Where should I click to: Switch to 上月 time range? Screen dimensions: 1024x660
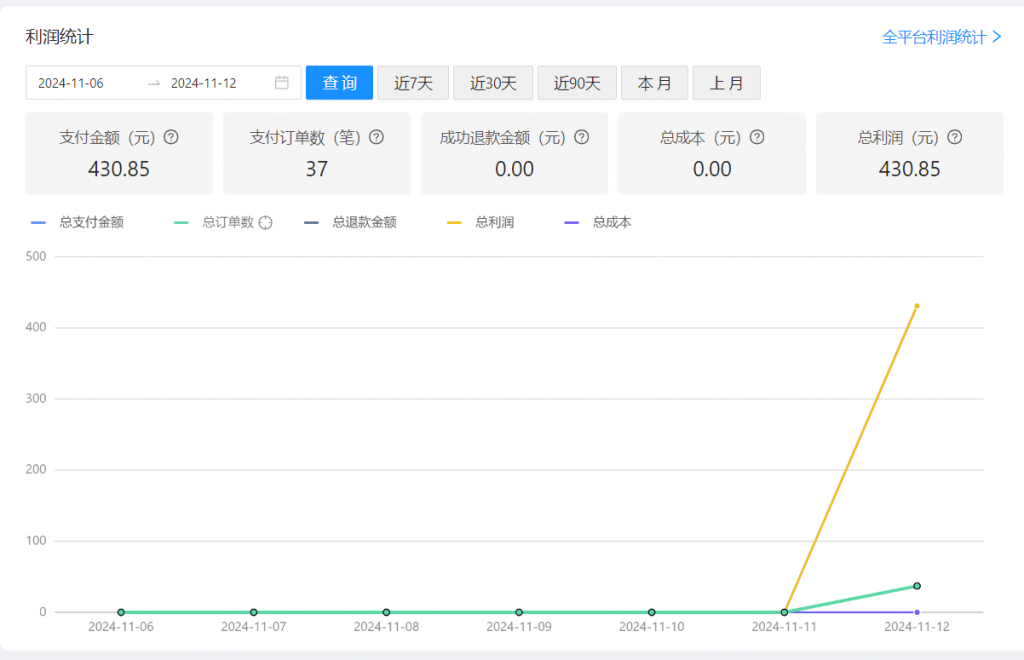pos(726,83)
